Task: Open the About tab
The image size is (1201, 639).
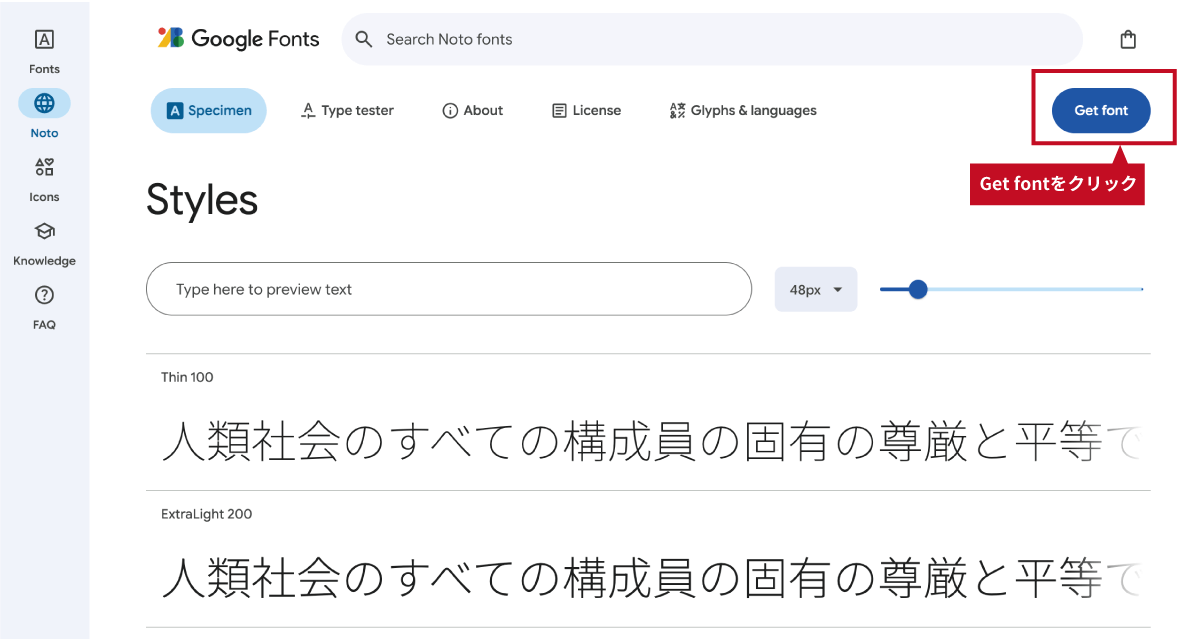Action: [x=472, y=111]
